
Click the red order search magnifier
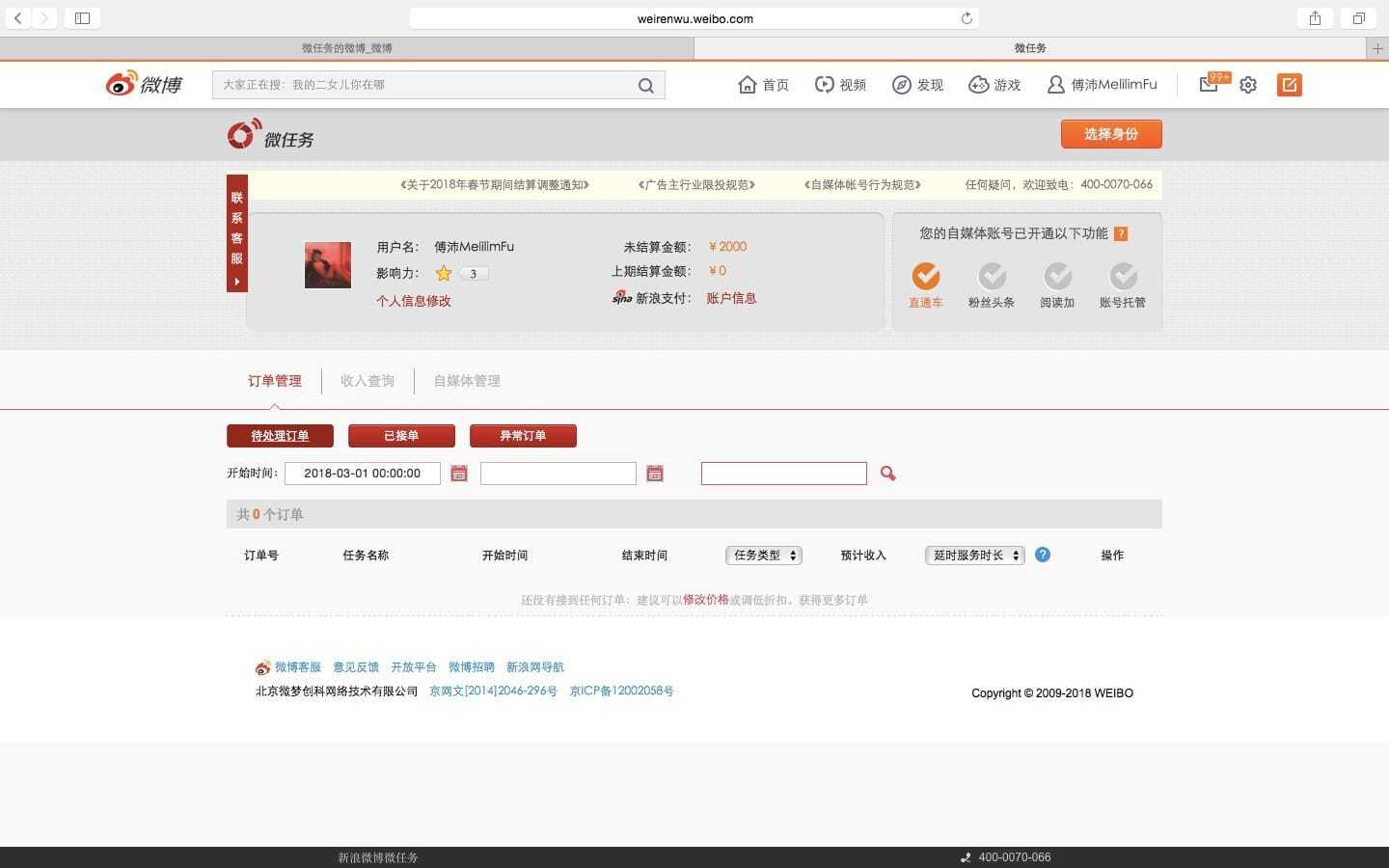point(887,474)
